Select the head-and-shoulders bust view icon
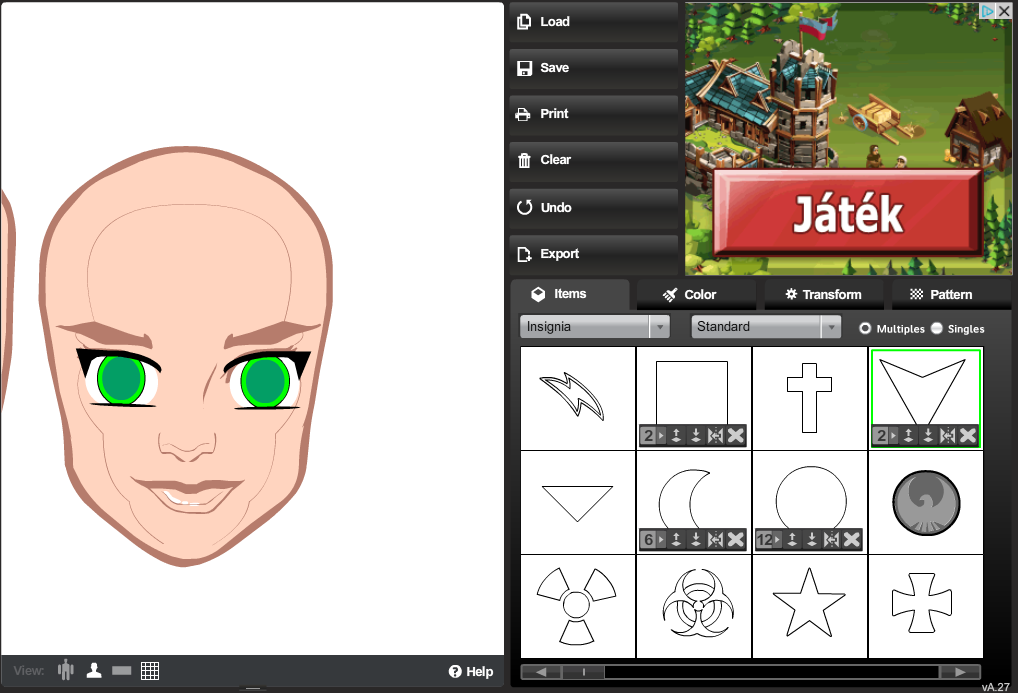 94,670
